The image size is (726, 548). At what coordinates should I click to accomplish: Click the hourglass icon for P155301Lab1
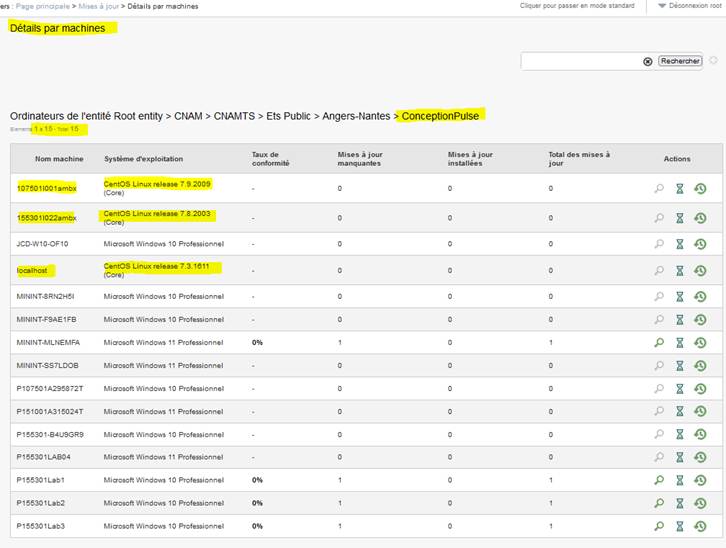point(679,480)
